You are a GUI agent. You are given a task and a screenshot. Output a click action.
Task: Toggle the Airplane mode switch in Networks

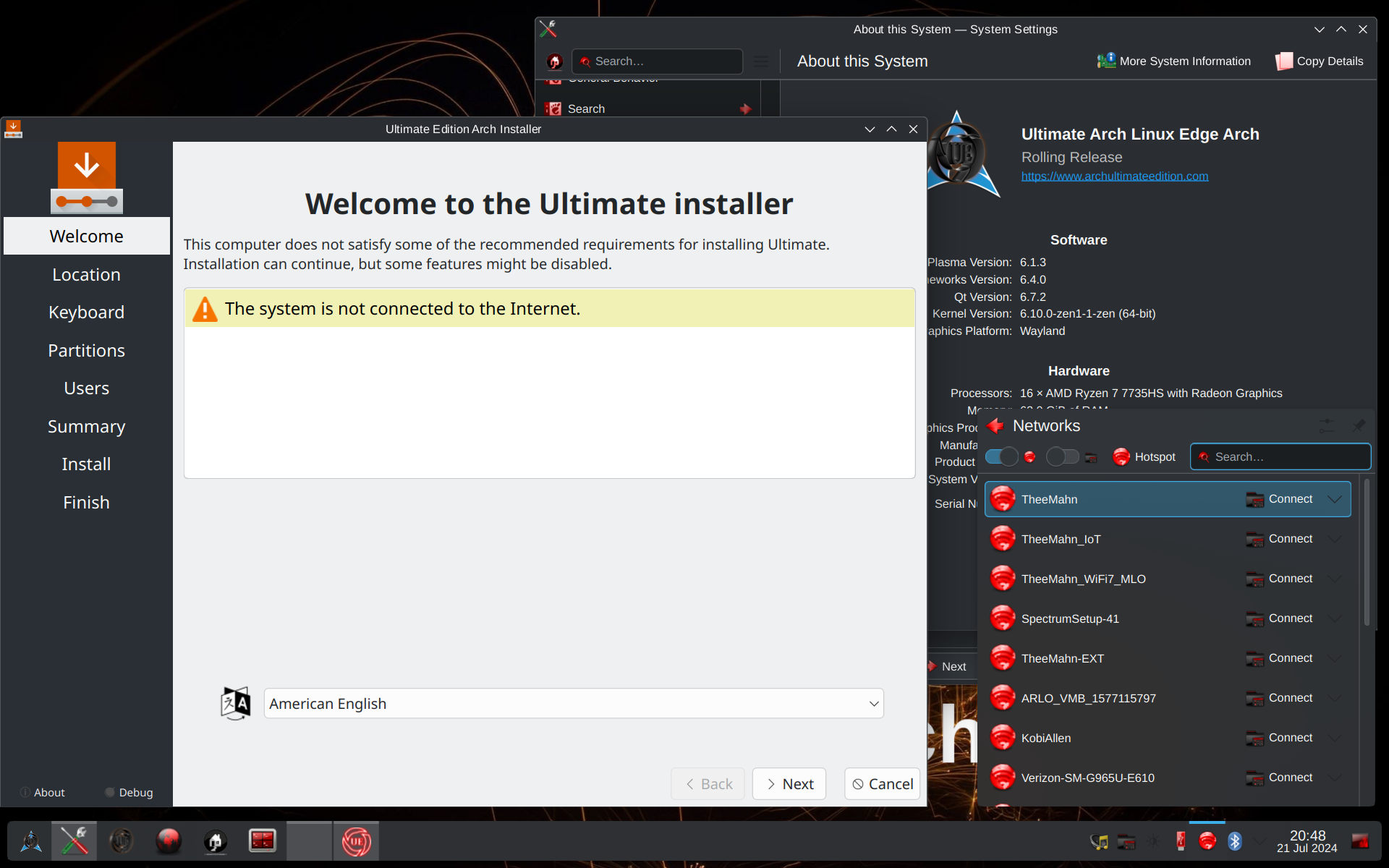click(x=1062, y=456)
